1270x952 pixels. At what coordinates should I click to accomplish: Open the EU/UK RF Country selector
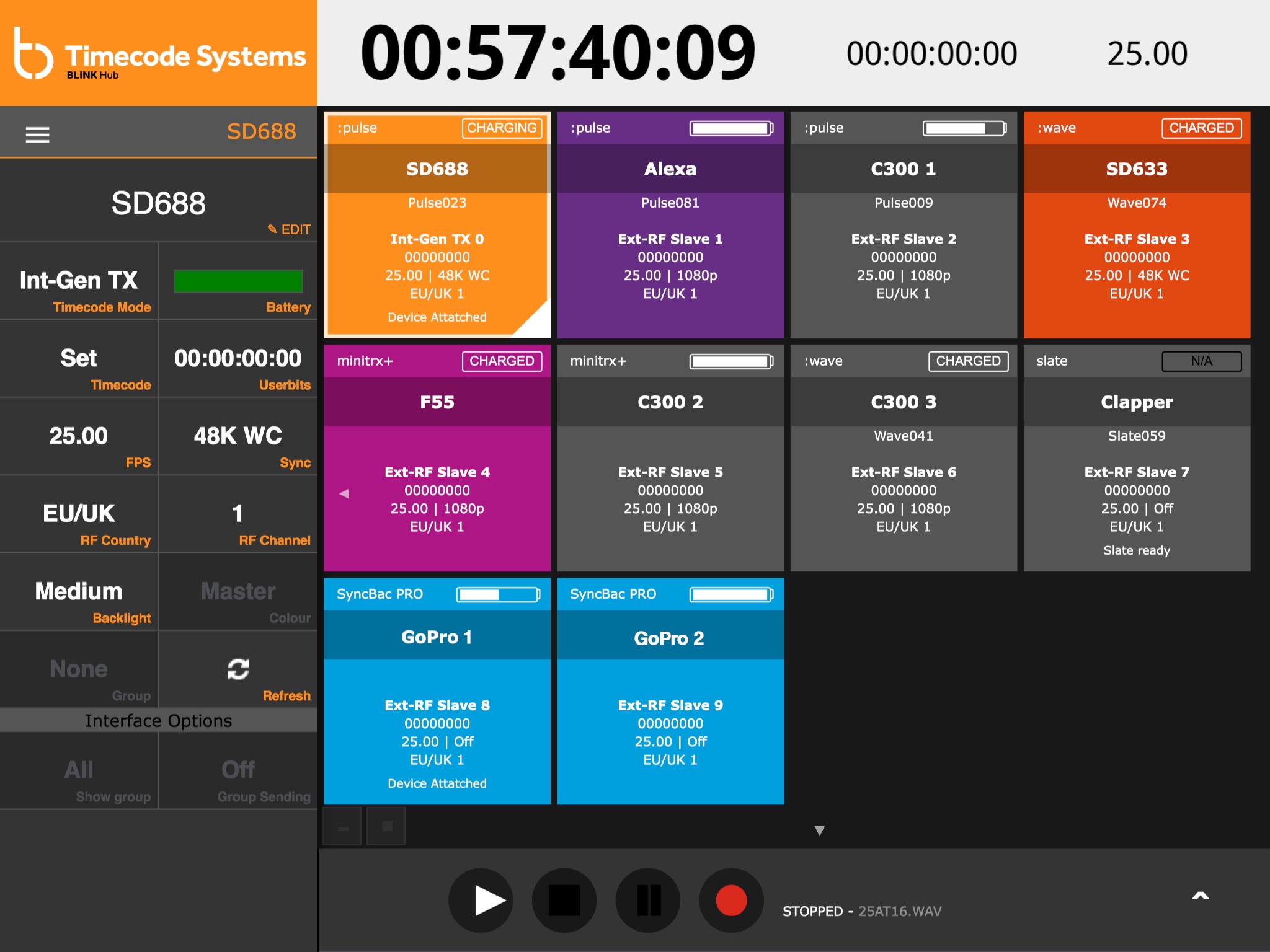coord(79,514)
